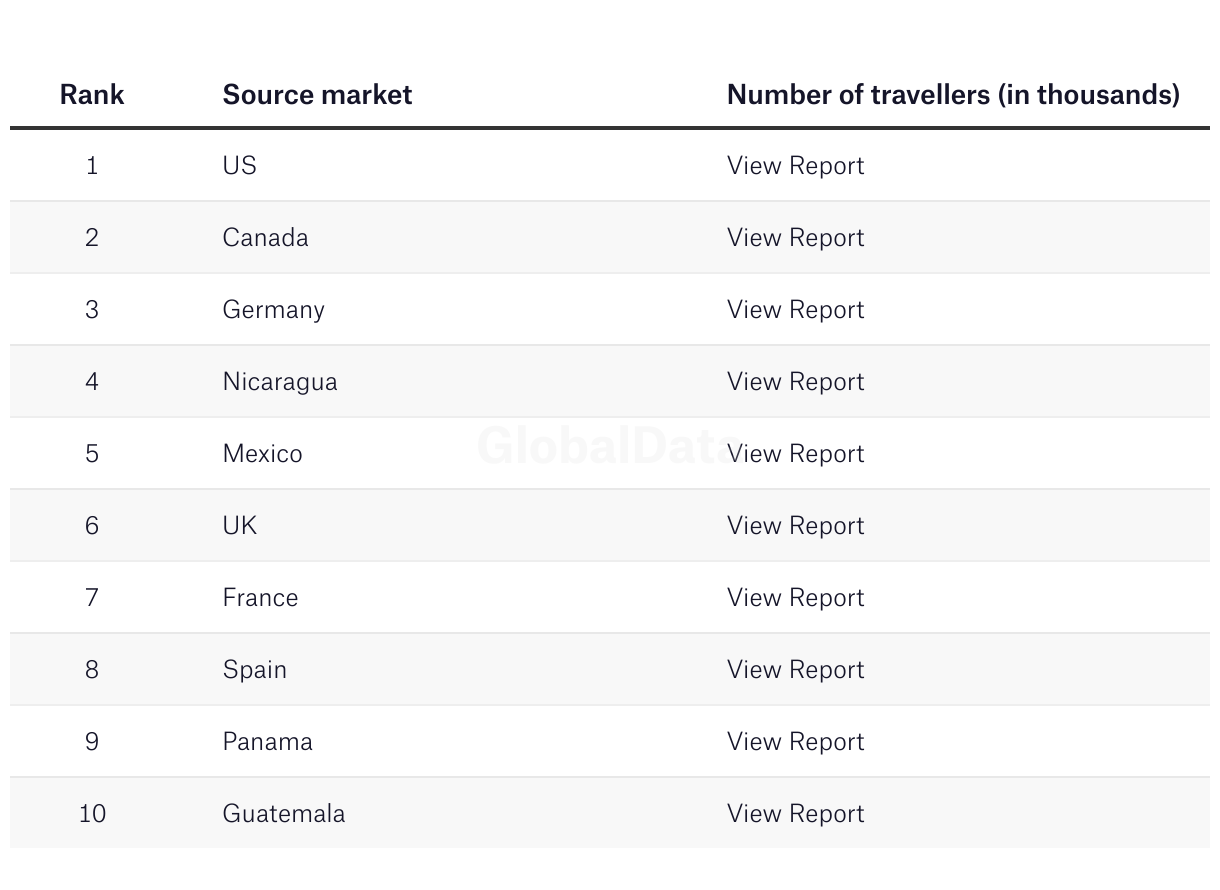Select the rank 10 cell
This screenshot has width=1220, height=890.
point(92,813)
